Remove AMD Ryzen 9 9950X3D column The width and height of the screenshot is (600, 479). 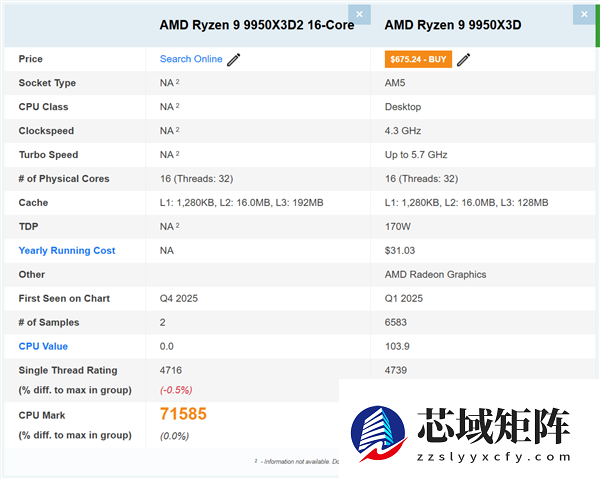[584, 15]
